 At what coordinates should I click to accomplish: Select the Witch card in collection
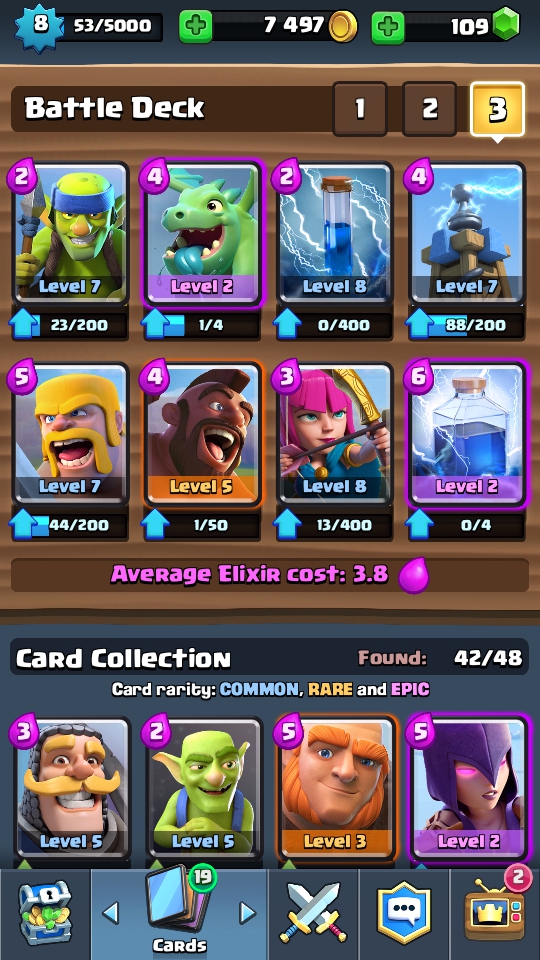point(470,788)
